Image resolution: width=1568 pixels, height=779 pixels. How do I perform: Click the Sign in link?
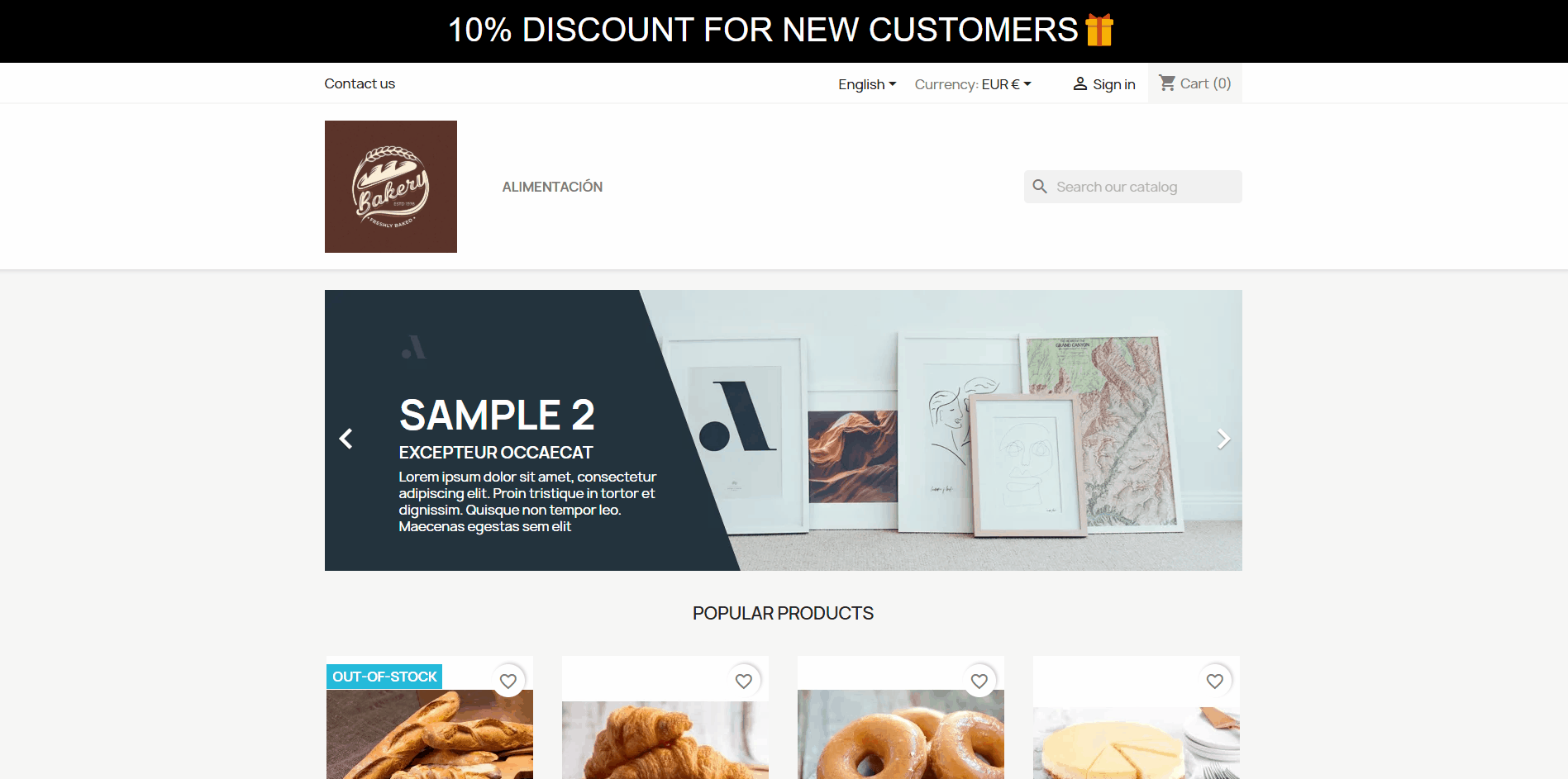(1114, 84)
